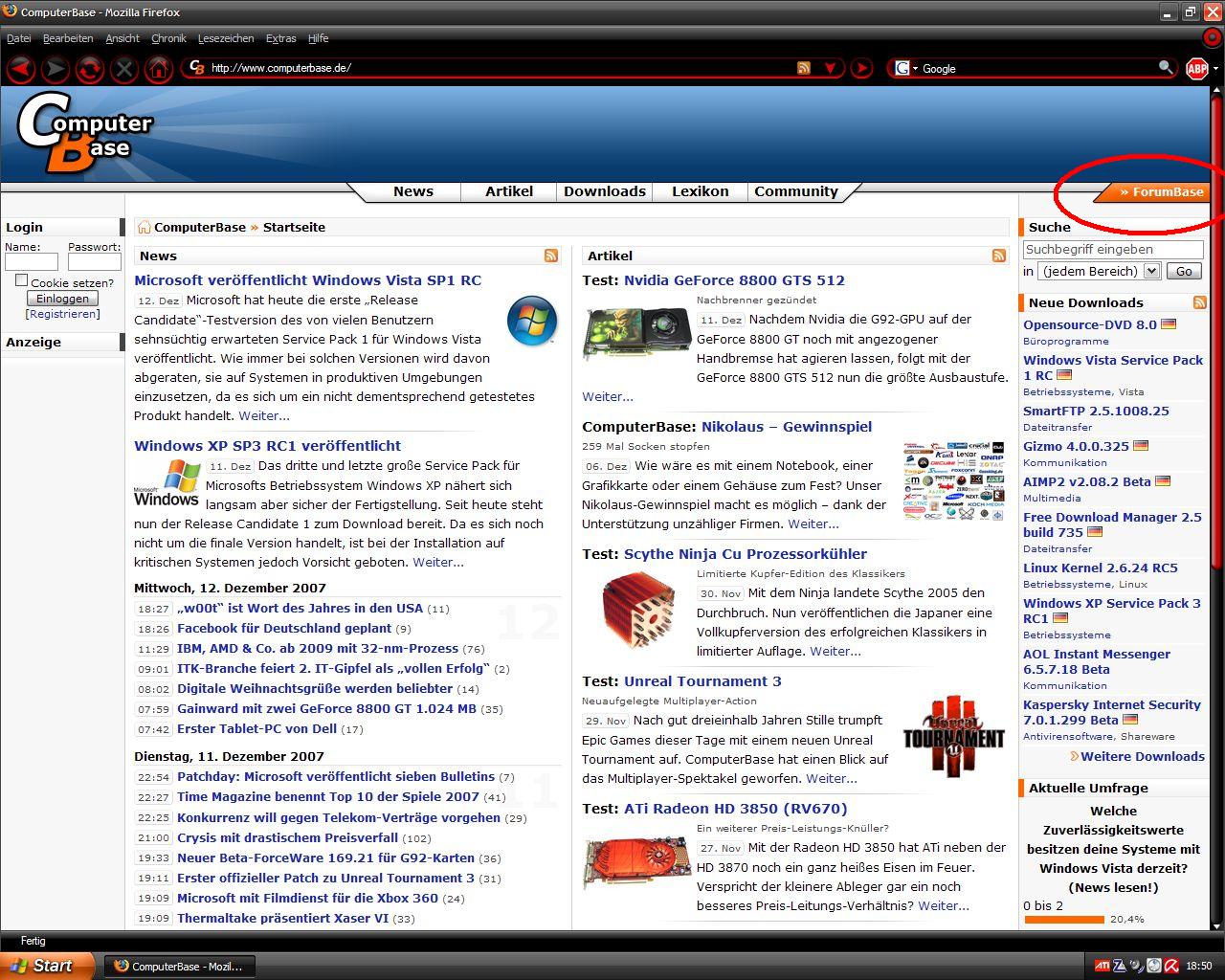This screenshot has height=980, width=1225.
Task: Click the Unreal Tournament 3 logo thumbnail
Action: (953, 735)
